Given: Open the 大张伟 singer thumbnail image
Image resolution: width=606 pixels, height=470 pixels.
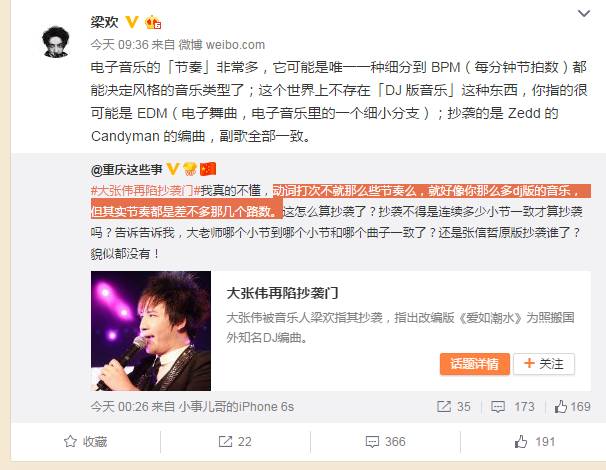Looking at the screenshot, I should [151, 331].
